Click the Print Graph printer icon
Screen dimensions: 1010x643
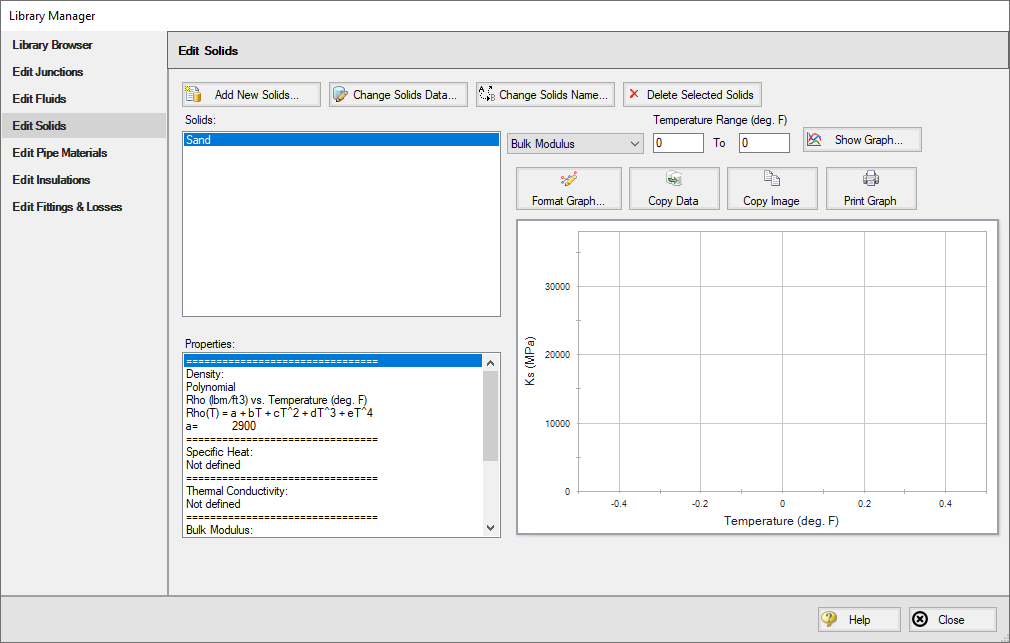point(871,178)
